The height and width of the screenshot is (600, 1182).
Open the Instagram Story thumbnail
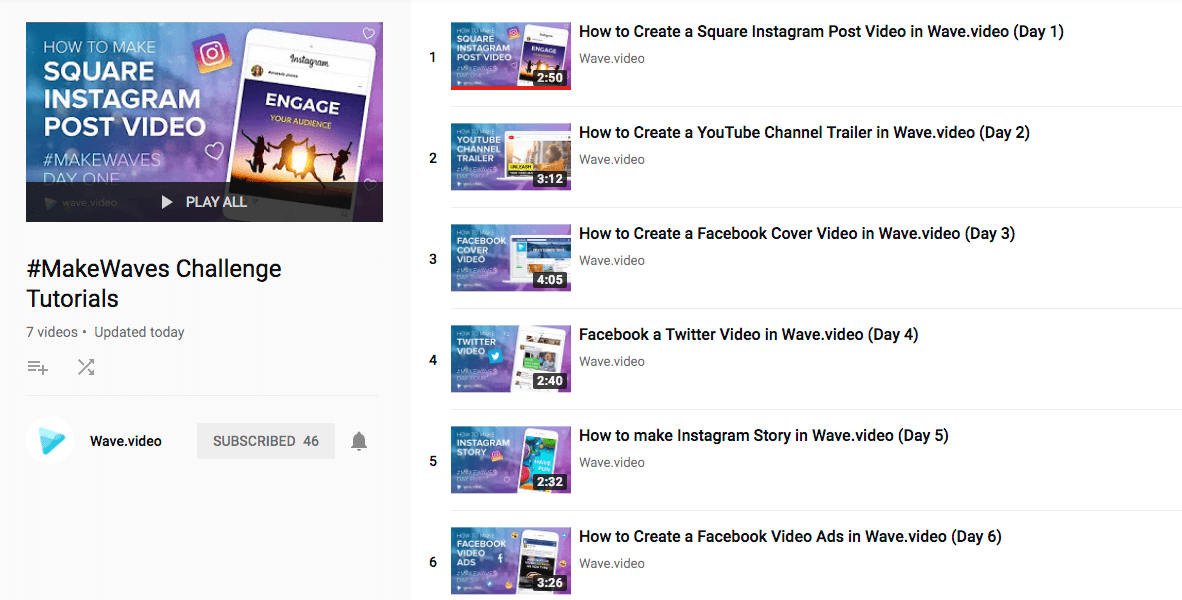click(x=511, y=460)
